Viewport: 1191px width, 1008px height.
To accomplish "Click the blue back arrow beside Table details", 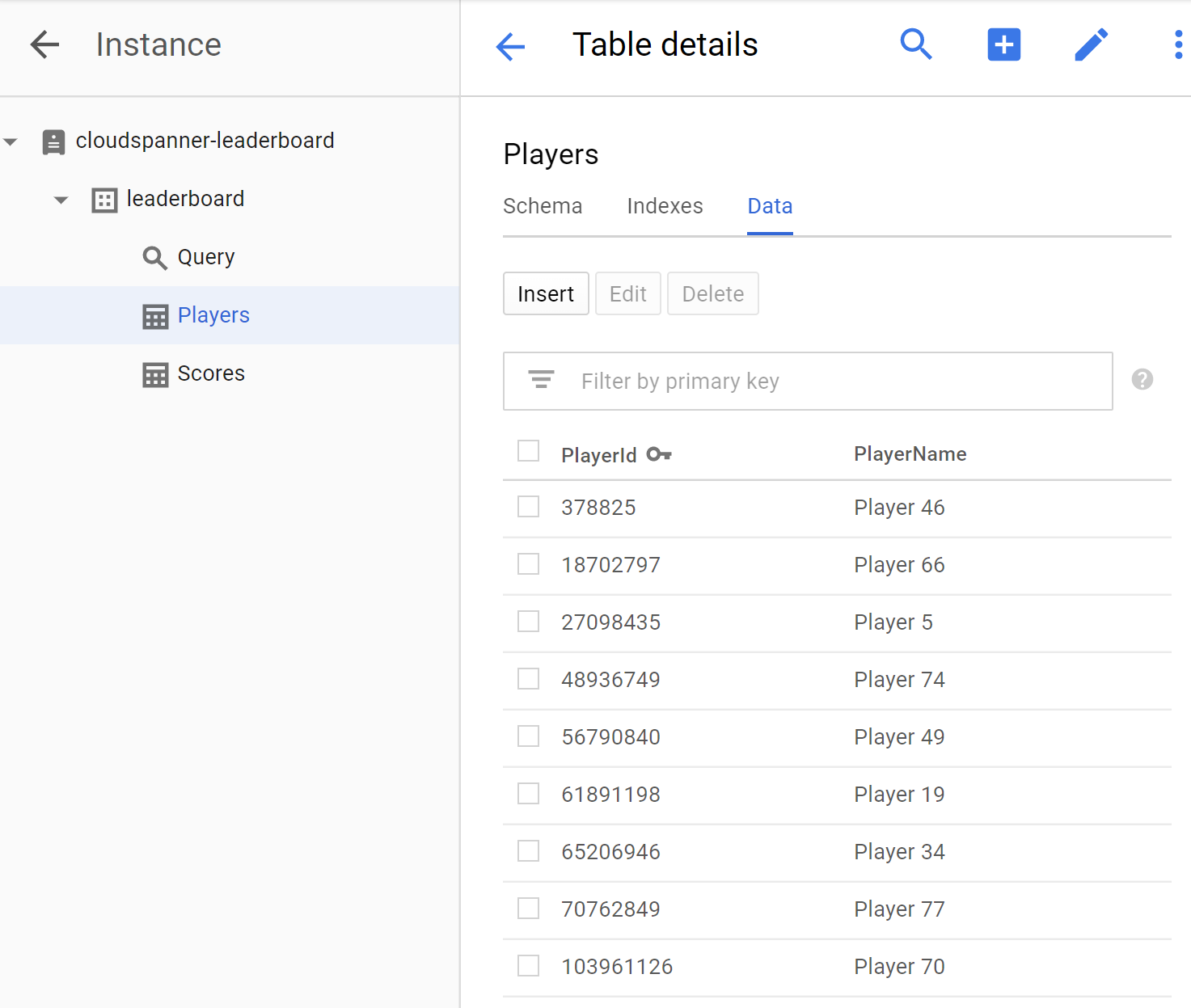I will click(510, 46).
